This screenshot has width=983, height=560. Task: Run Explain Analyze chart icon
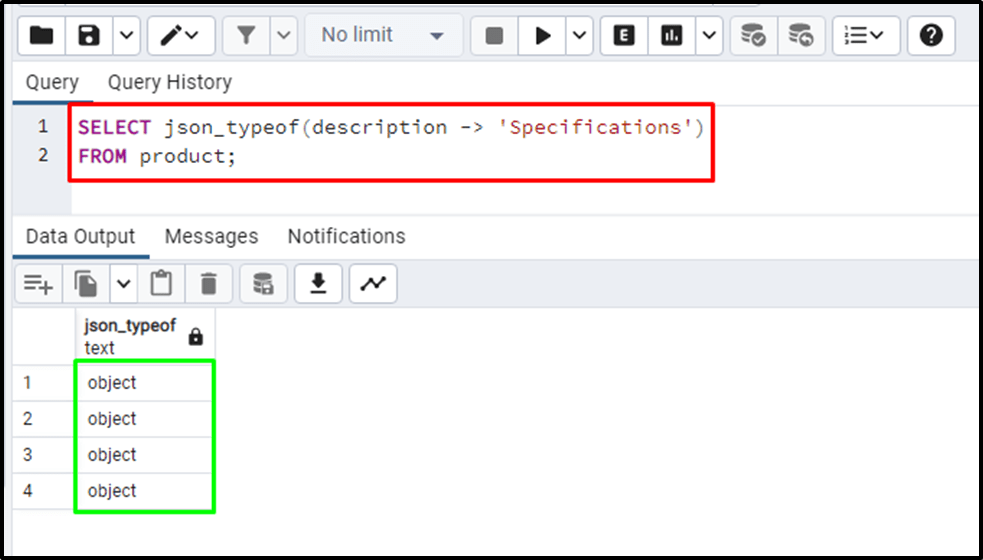click(x=671, y=36)
